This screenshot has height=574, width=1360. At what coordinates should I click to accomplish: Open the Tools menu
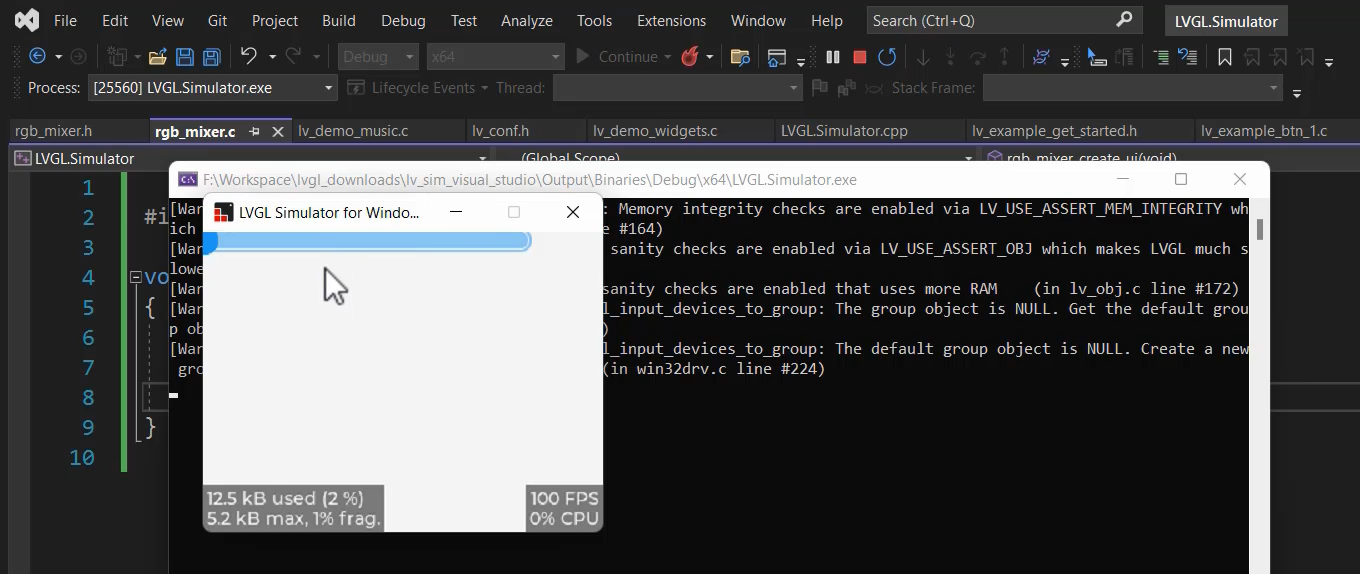coord(594,20)
